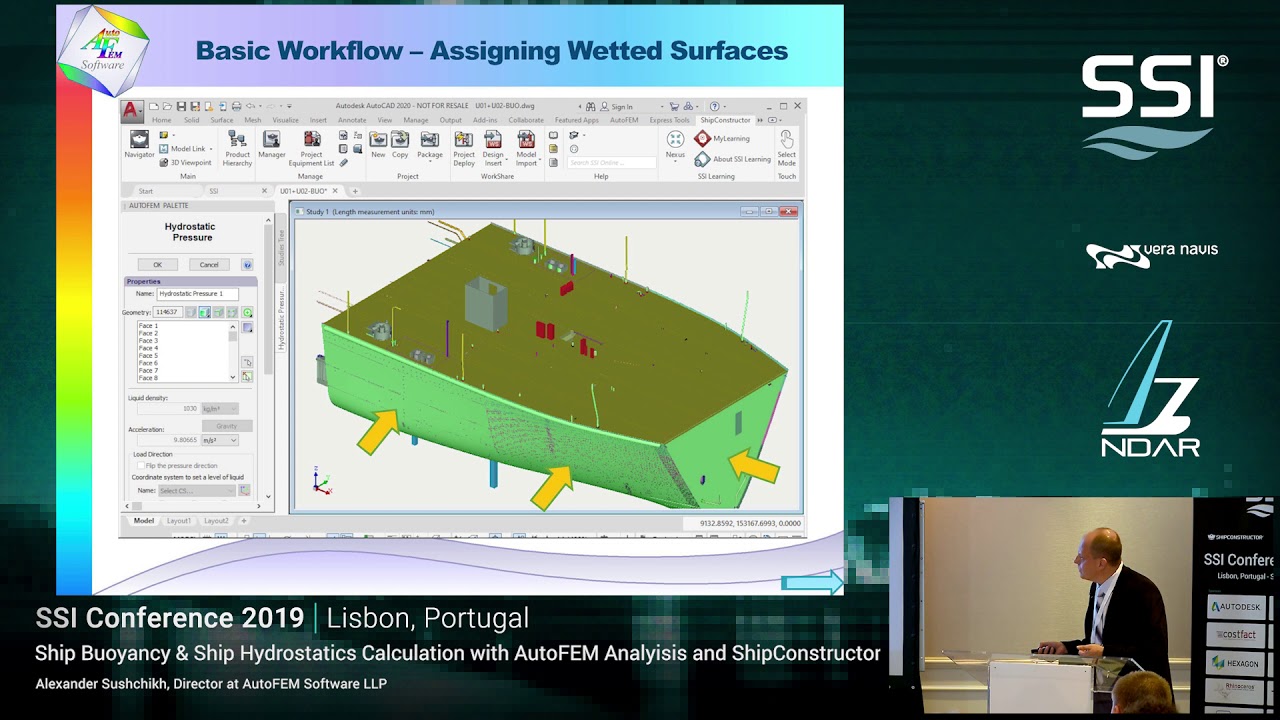Click the Plot printer icon in quick access toolbar
The width and height of the screenshot is (1280, 720).
tap(236, 106)
